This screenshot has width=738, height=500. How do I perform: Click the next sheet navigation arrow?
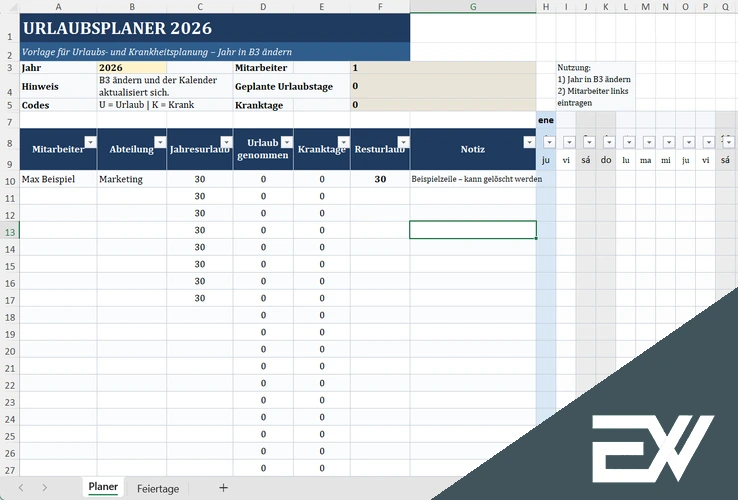tap(45, 488)
